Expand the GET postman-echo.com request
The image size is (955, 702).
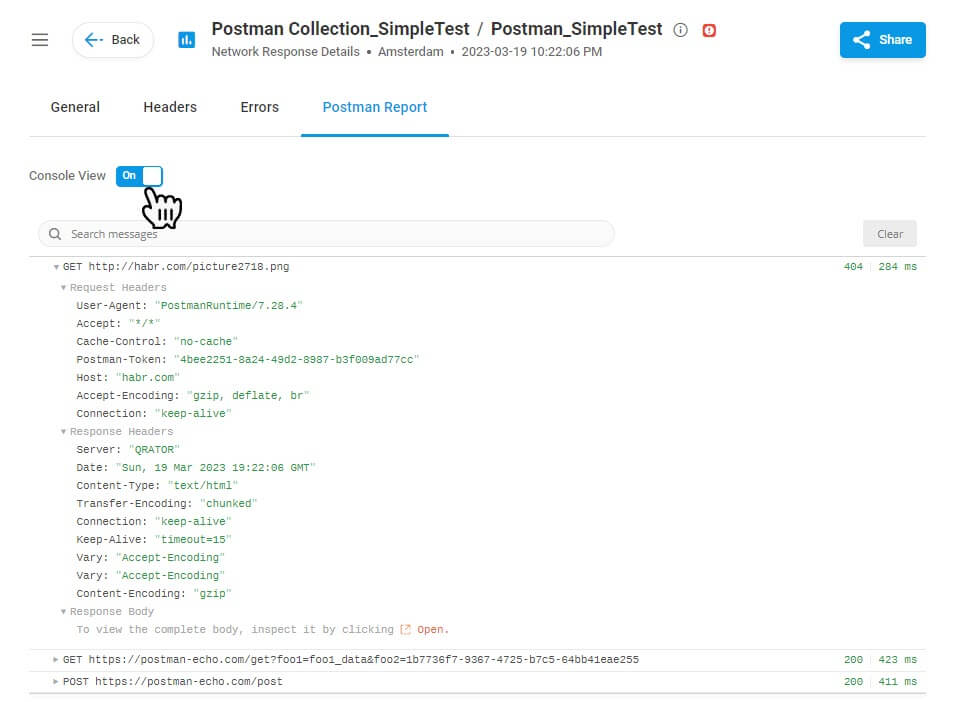tap(57, 660)
